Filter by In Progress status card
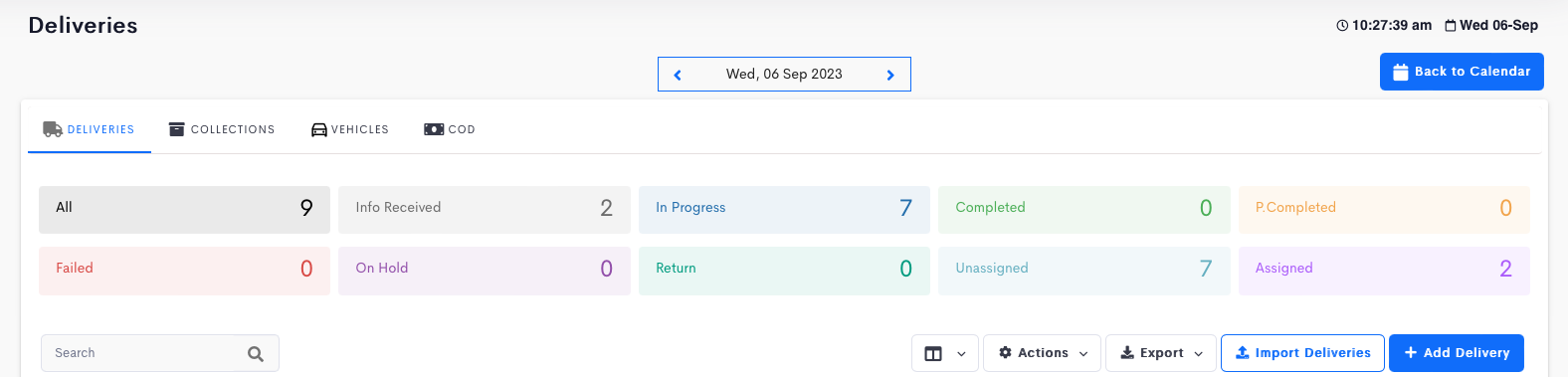The height and width of the screenshot is (377, 1568). tap(784, 209)
